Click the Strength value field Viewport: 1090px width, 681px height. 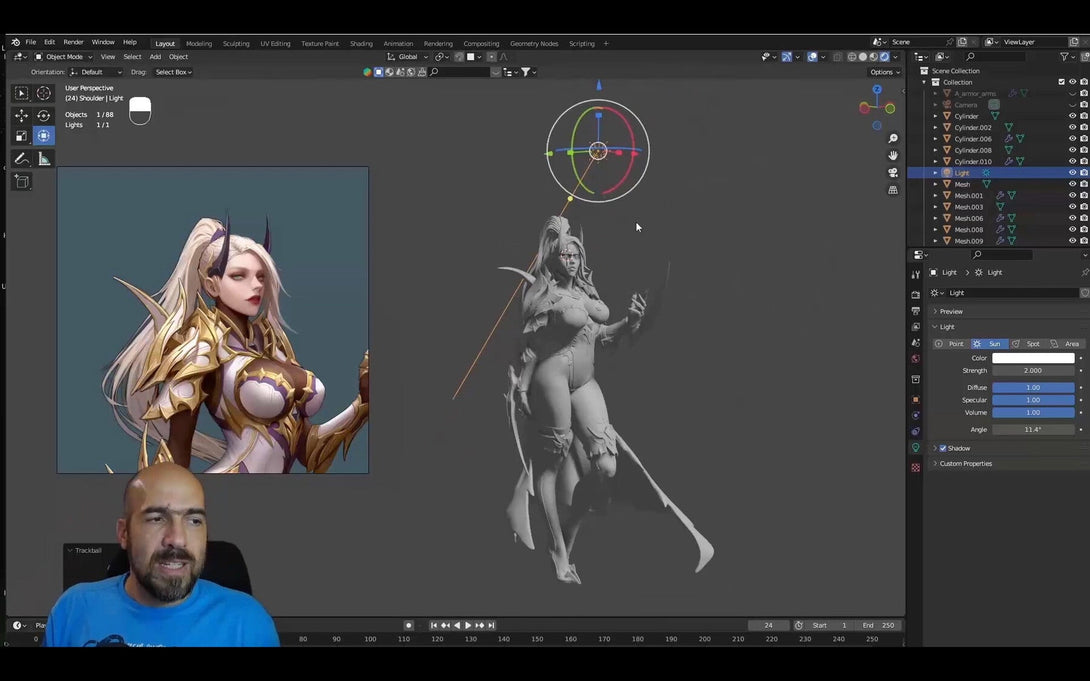click(1033, 370)
